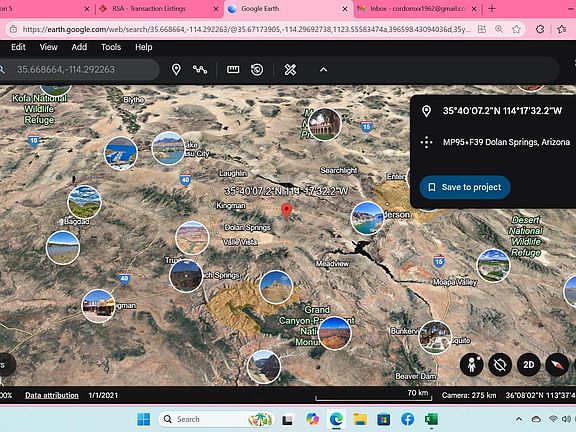
Task: Open File Explorer from the taskbar
Action: [x=360, y=419]
